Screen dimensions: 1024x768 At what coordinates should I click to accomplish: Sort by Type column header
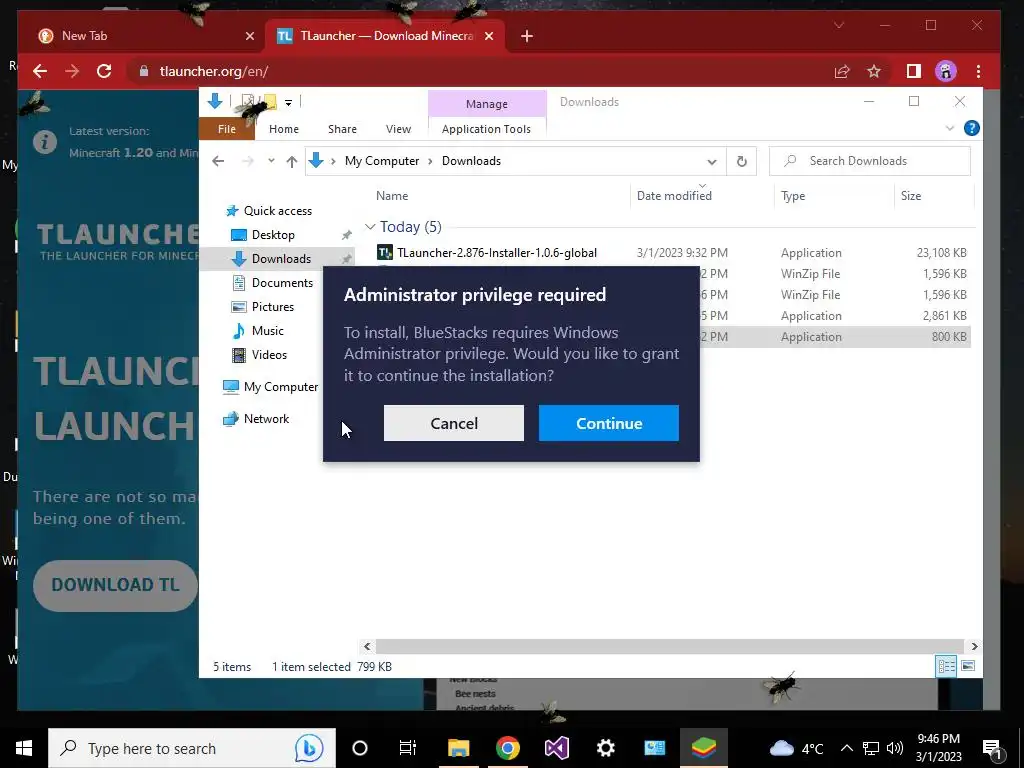coord(793,196)
